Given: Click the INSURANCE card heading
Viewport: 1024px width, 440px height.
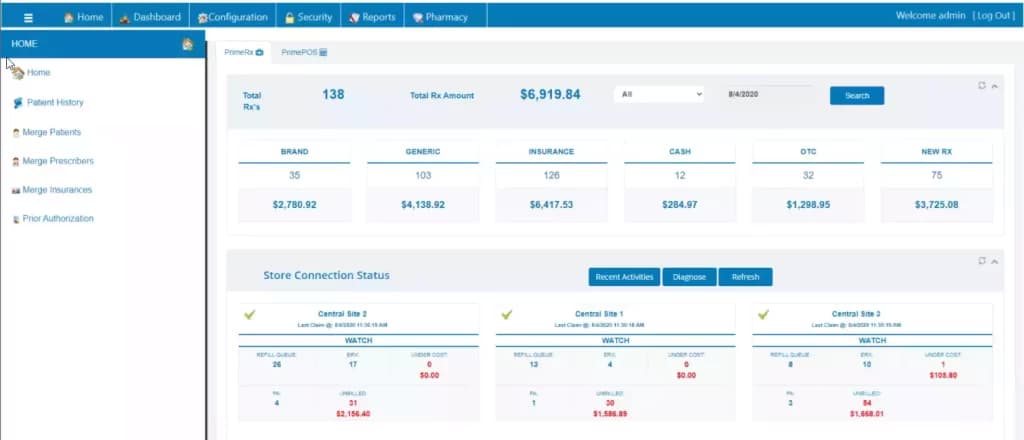Looking at the screenshot, I should (551, 151).
